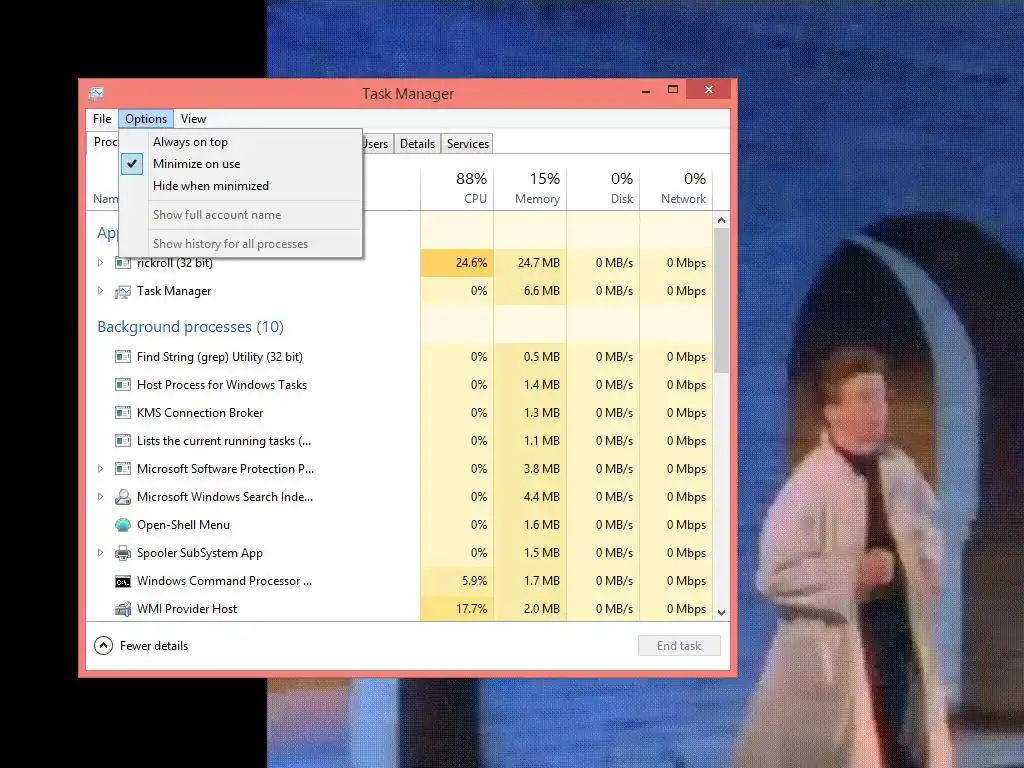Sort by the Memory column header
This screenshot has width=1024, height=768.
click(x=530, y=188)
